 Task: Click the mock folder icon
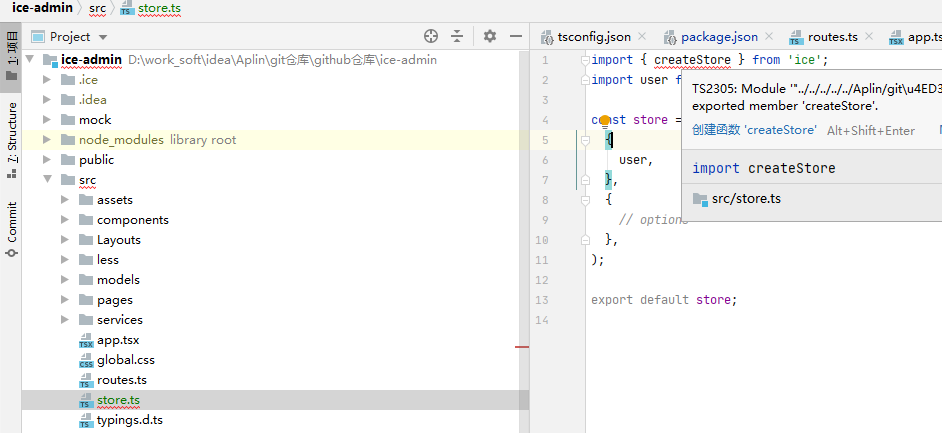point(68,120)
